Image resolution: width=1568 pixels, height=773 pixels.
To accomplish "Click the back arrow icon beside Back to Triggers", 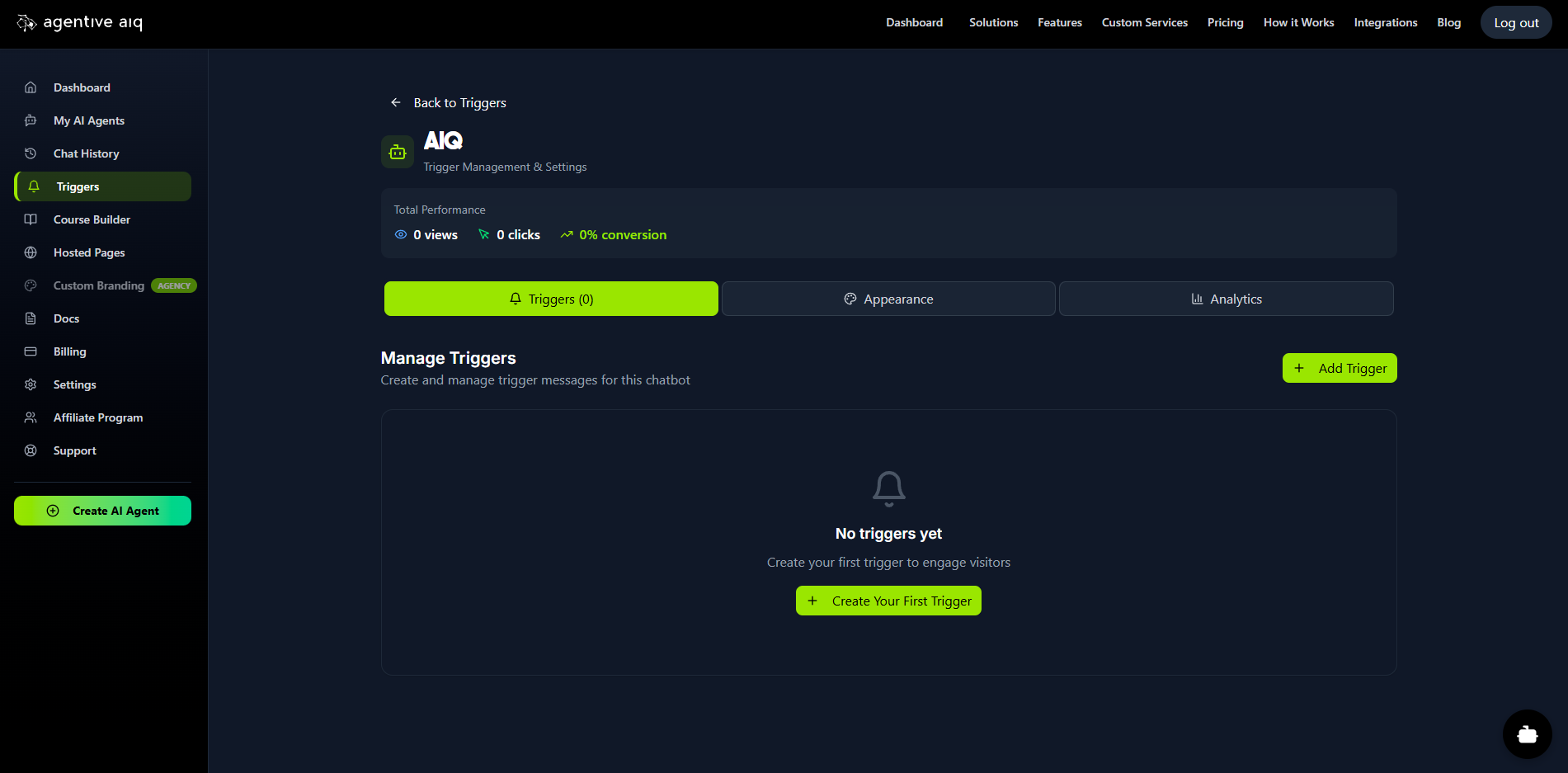I will 396,102.
